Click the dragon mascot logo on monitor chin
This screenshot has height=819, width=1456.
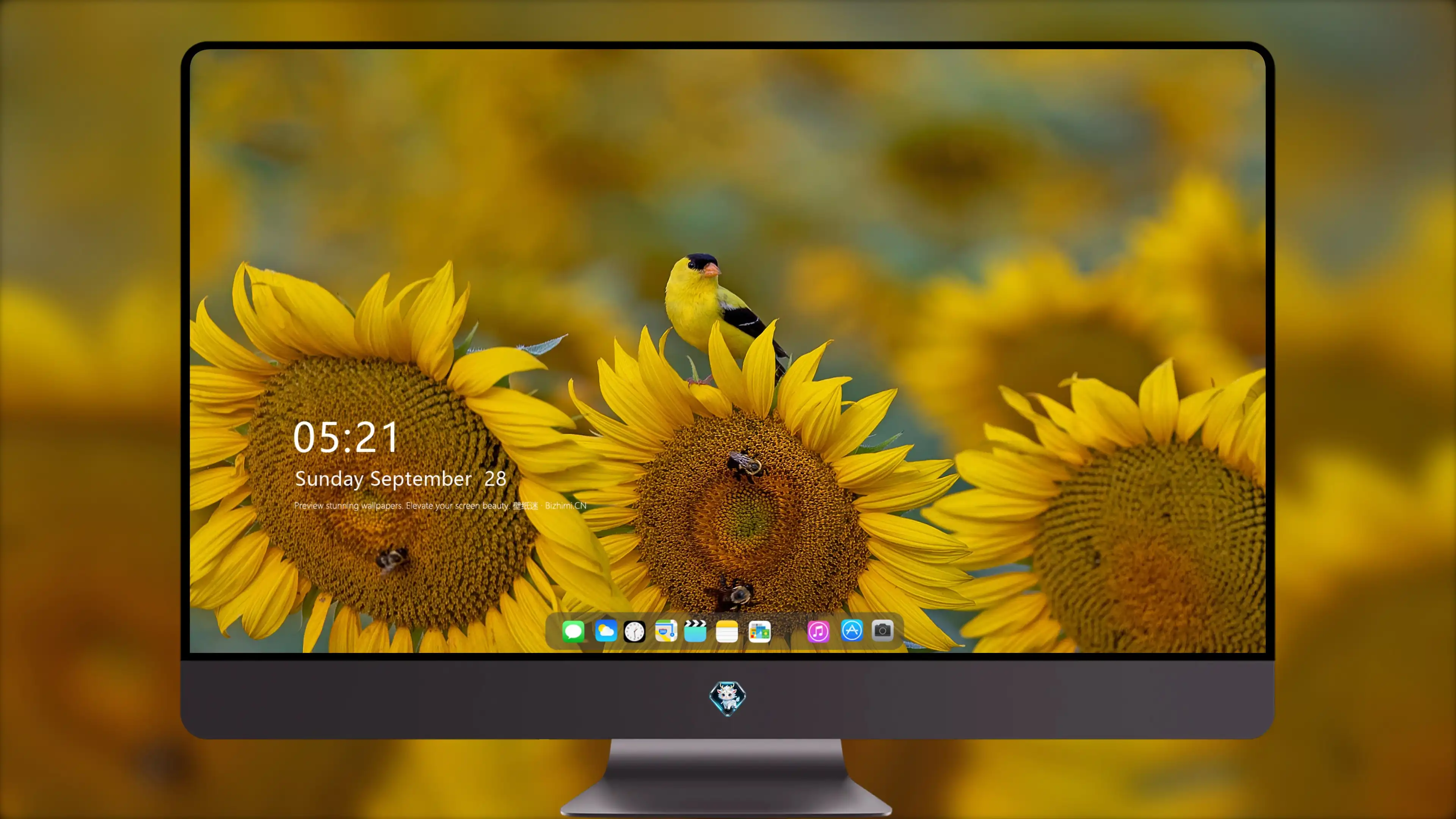pos(728,698)
